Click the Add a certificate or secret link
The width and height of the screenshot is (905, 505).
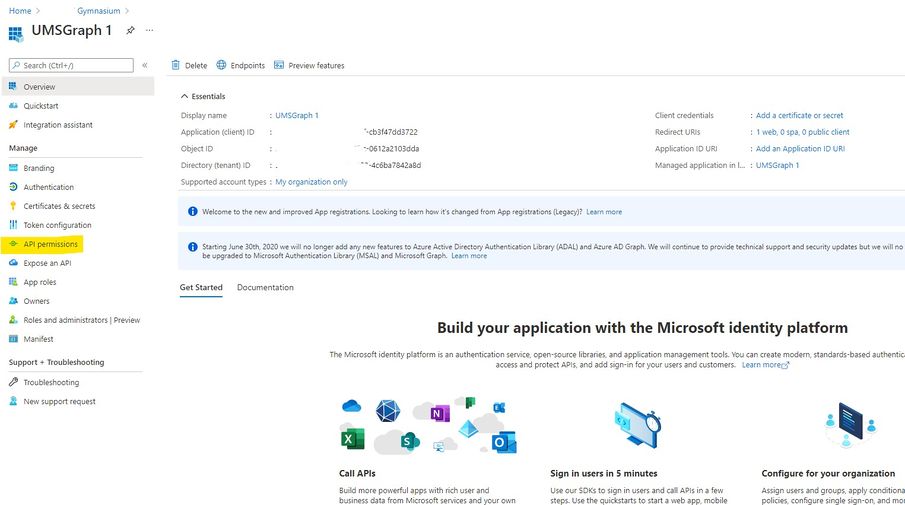pos(799,116)
